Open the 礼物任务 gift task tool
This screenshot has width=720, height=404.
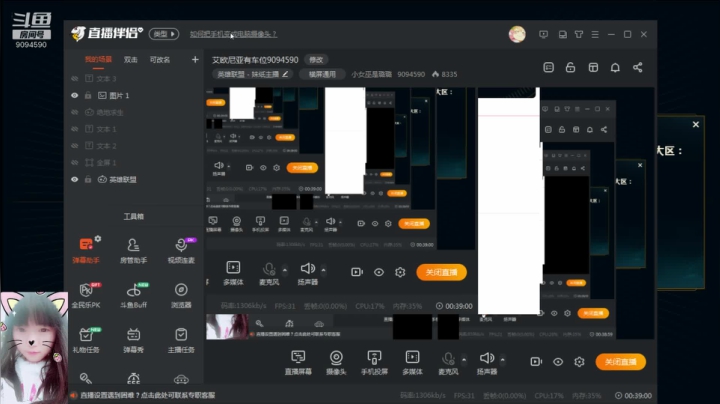pos(86,340)
